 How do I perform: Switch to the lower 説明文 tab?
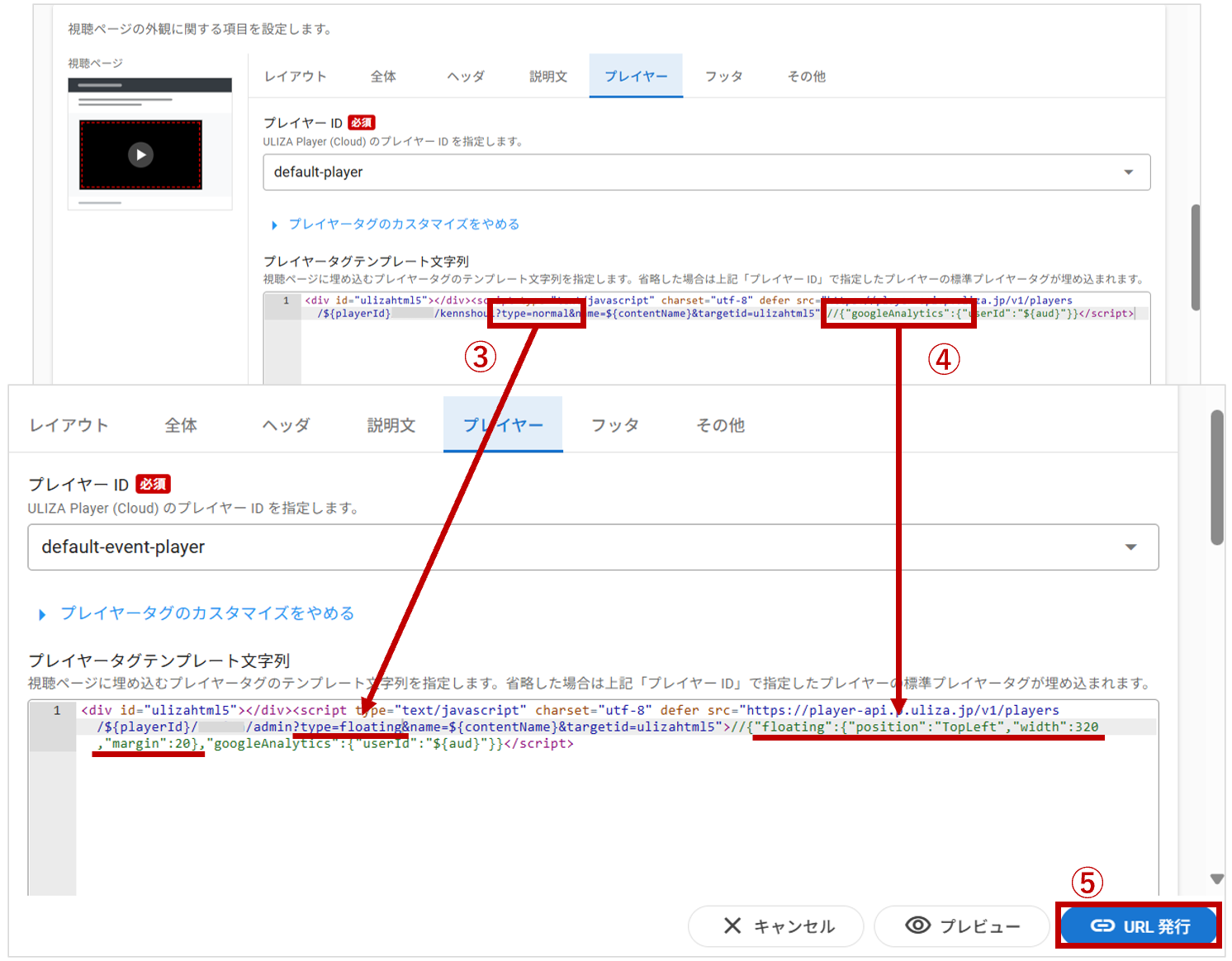pyautogui.click(x=391, y=425)
